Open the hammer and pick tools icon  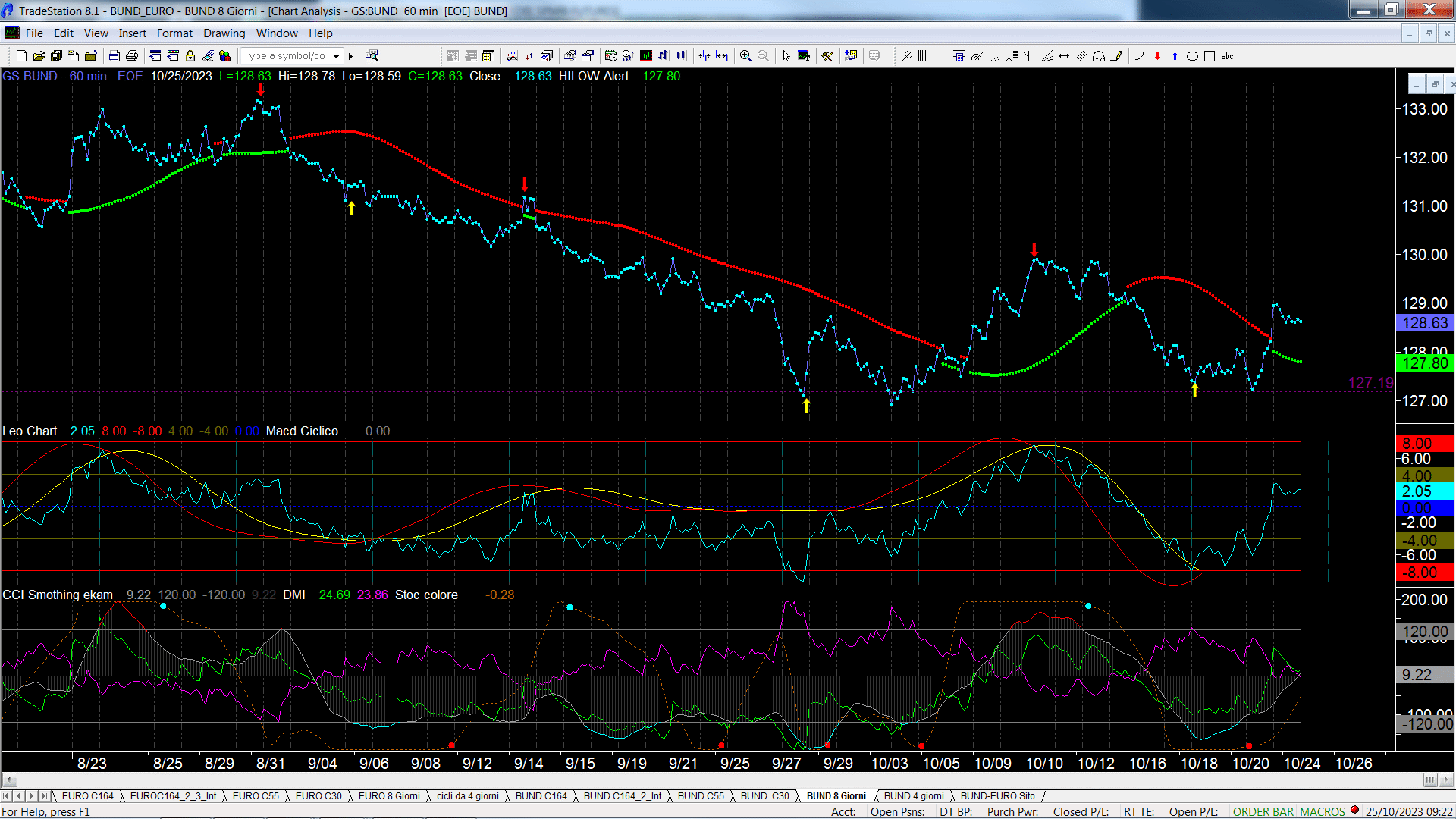(827, 56)
